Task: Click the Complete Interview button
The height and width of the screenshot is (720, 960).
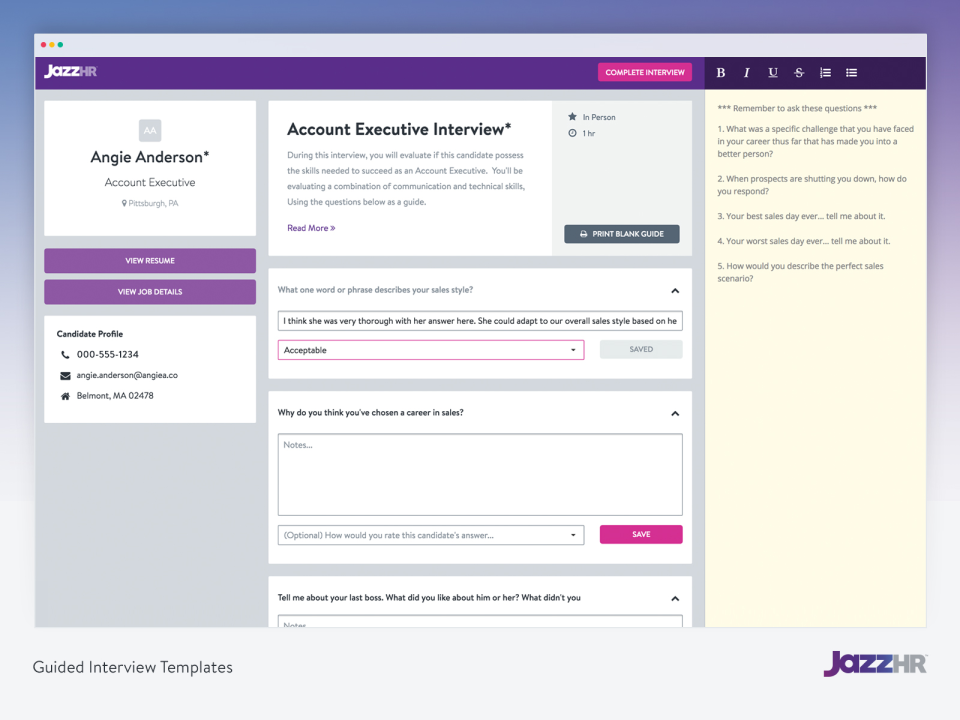Action: [644, 72]
